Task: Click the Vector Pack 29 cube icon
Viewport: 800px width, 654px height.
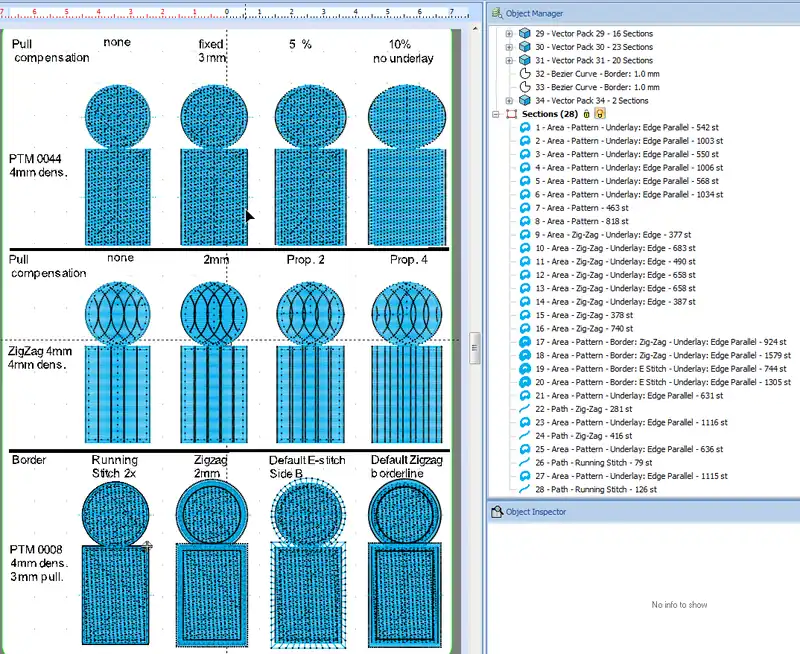Action: 525,33
